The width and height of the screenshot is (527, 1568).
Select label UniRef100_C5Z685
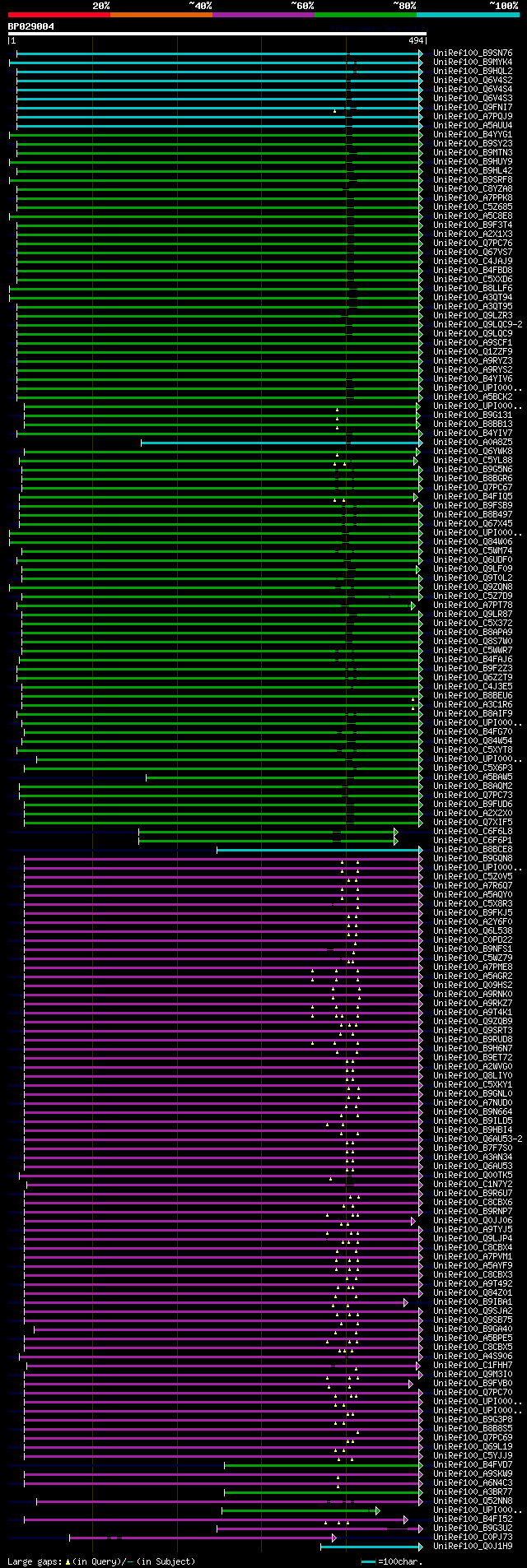point(473,207)
